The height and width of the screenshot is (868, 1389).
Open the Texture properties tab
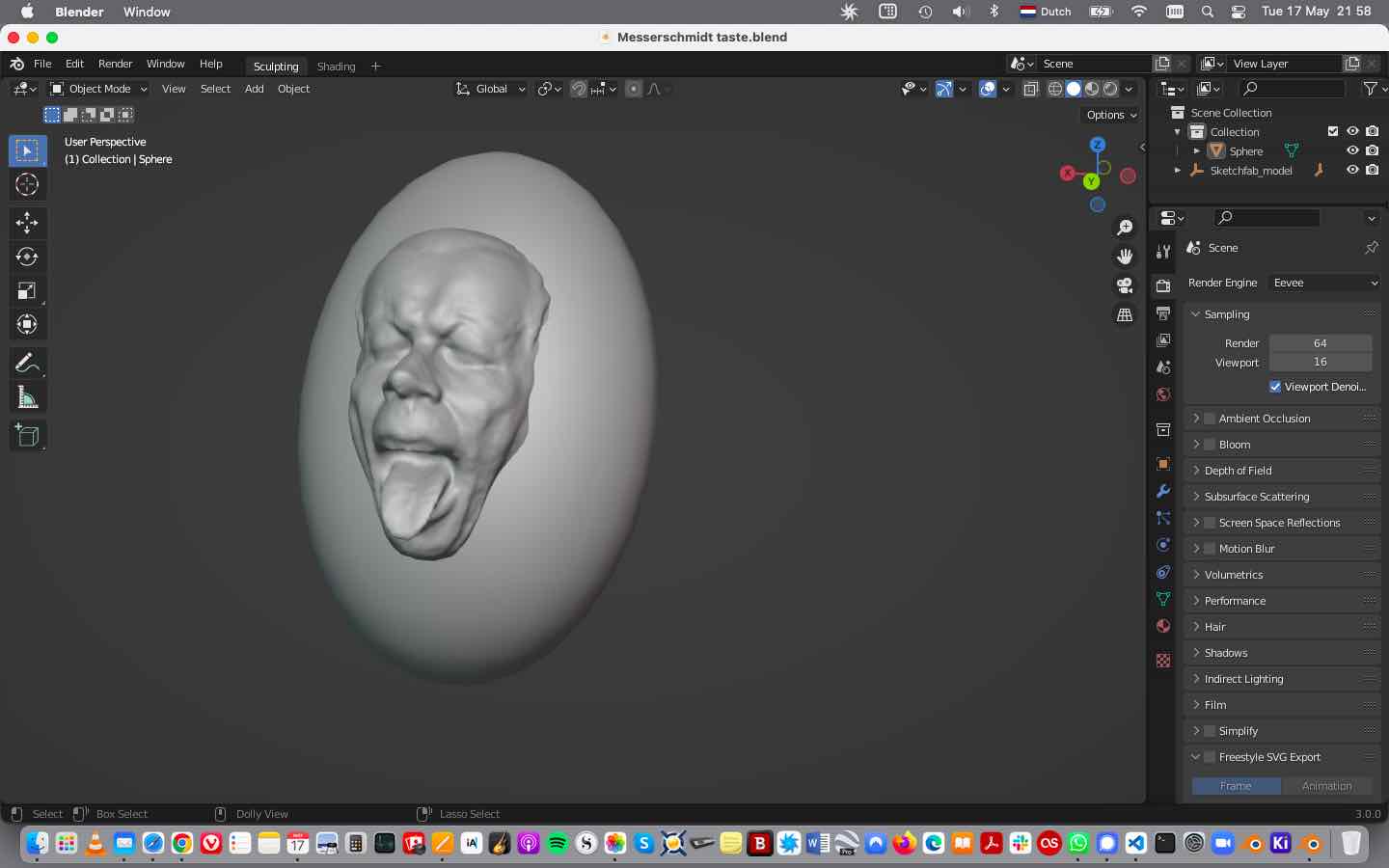1163,661
